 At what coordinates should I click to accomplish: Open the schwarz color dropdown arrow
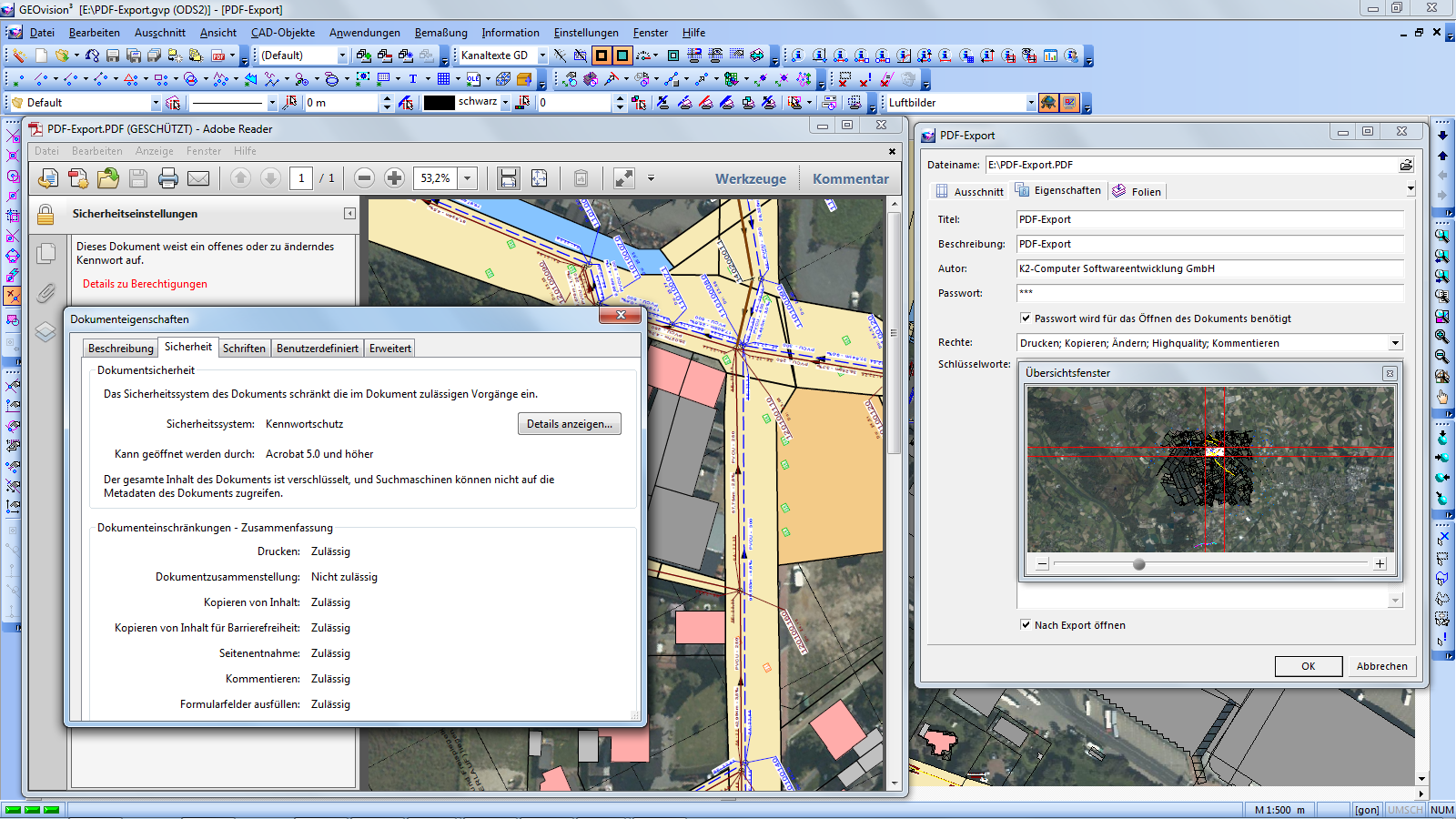[x=505, y=103]
